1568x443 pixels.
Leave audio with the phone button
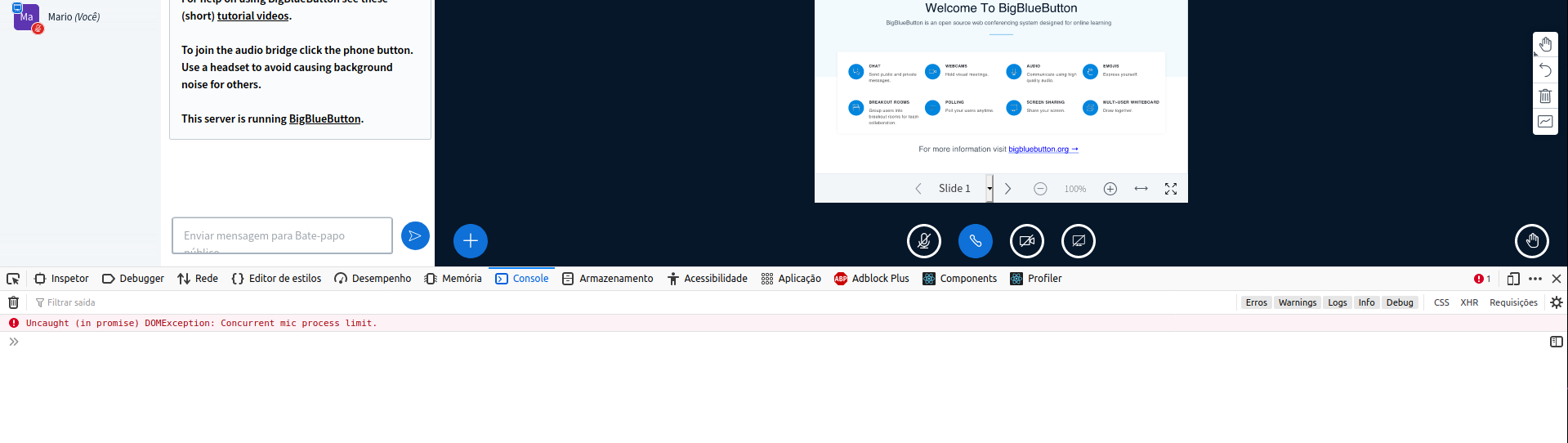click(976, 241)
